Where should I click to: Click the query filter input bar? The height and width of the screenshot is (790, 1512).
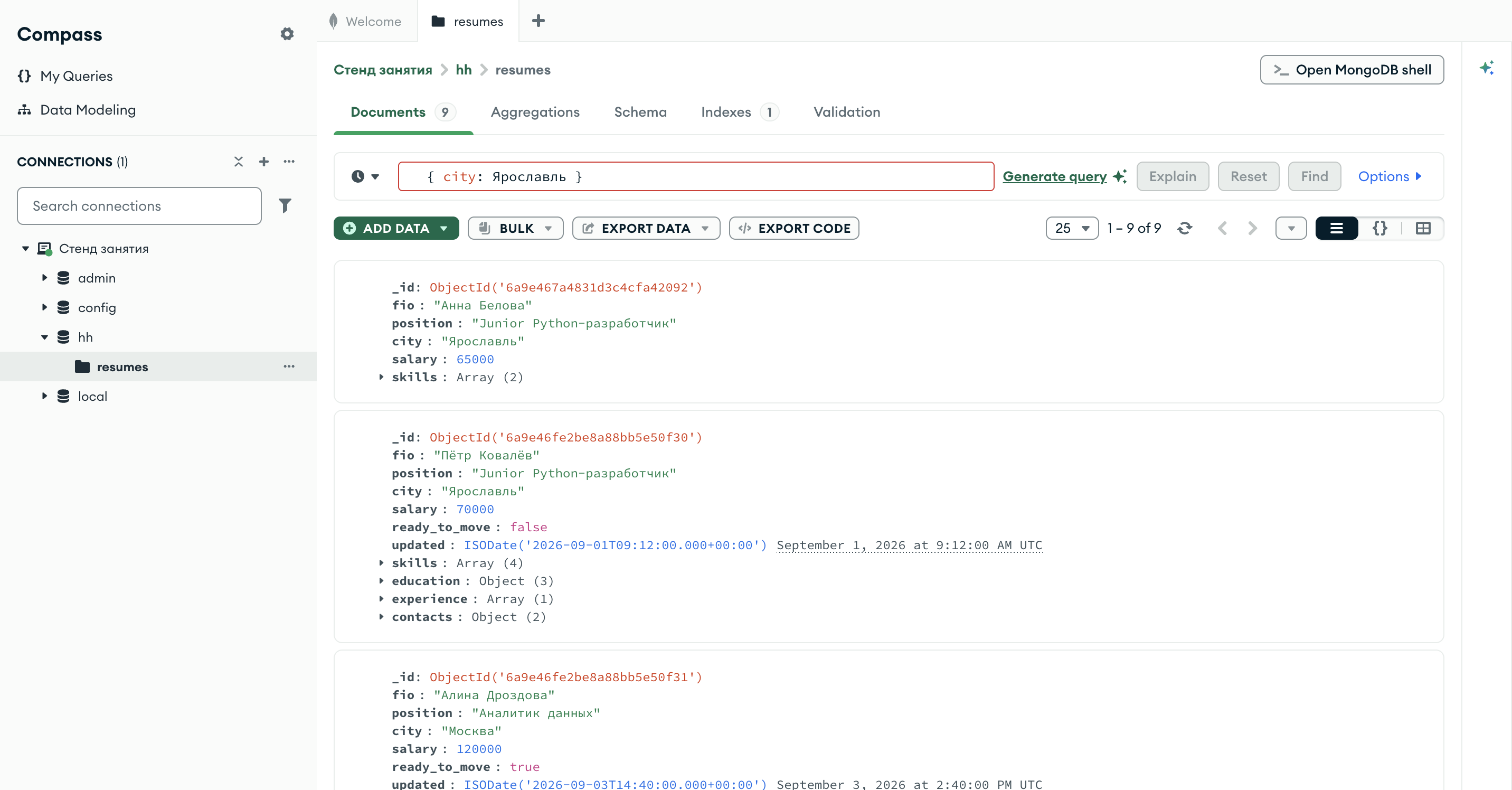[696, 176]
